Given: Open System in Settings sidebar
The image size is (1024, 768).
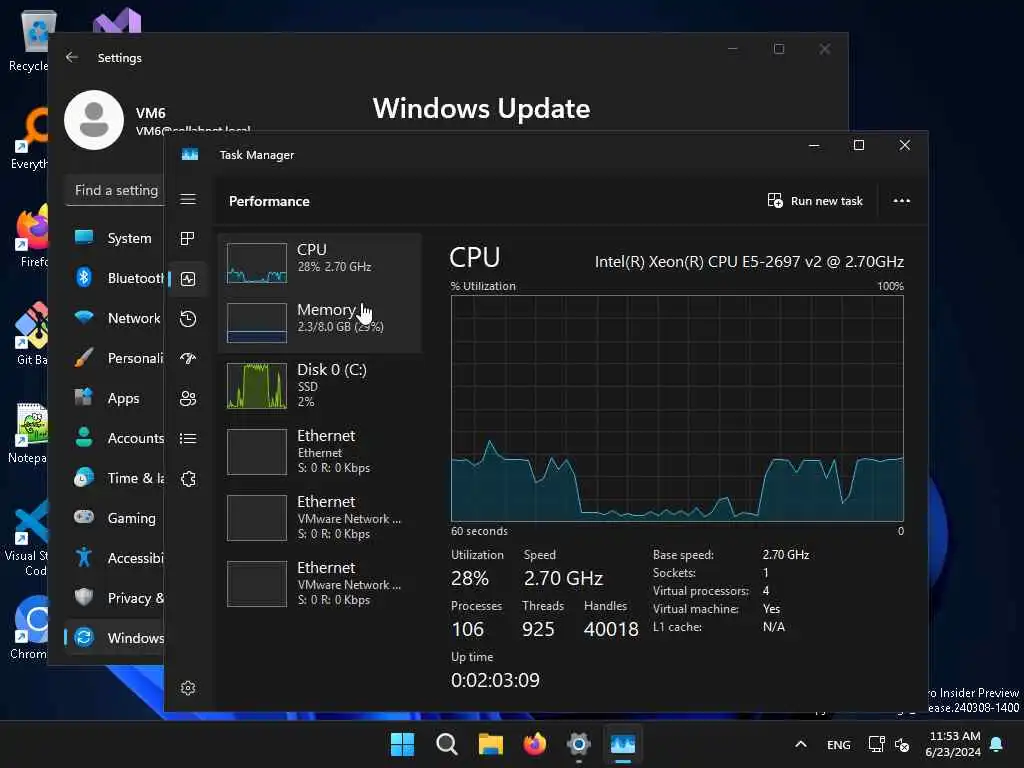Looking at the screenshot, I should click(x=115, y=238).
